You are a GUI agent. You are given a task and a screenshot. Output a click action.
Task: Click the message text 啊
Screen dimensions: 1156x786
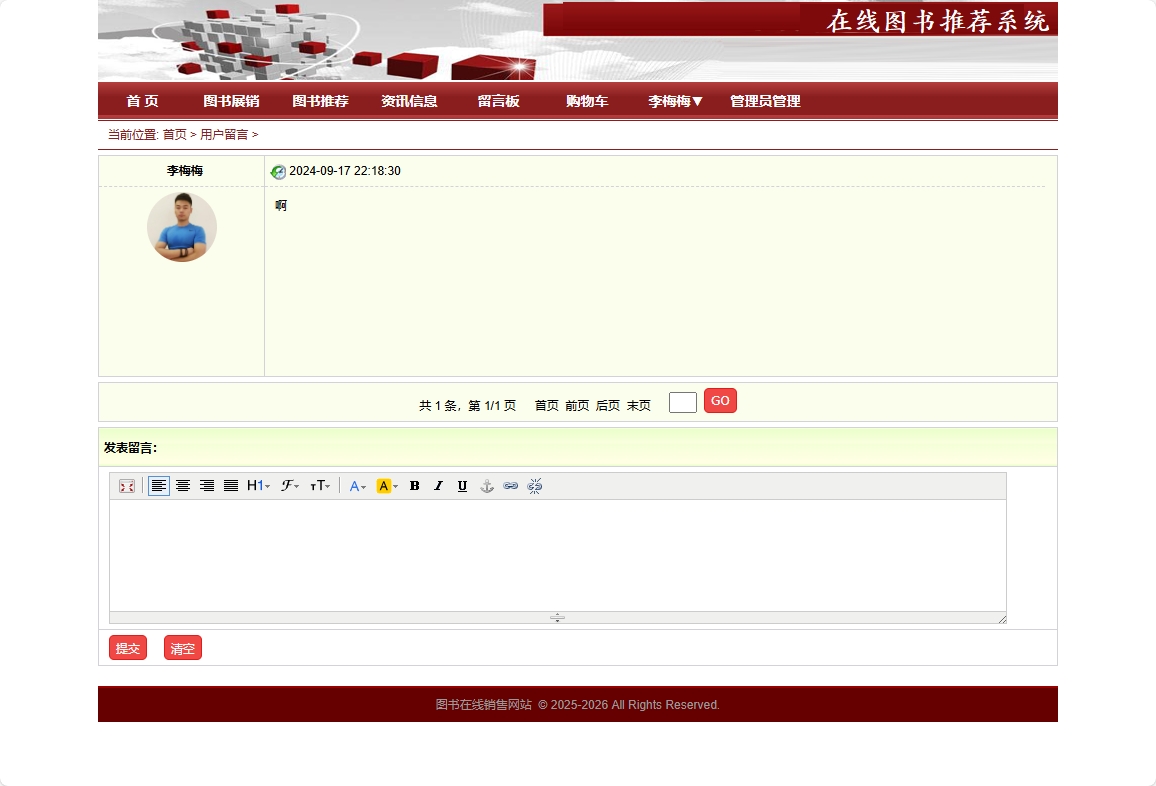(281, 206)
